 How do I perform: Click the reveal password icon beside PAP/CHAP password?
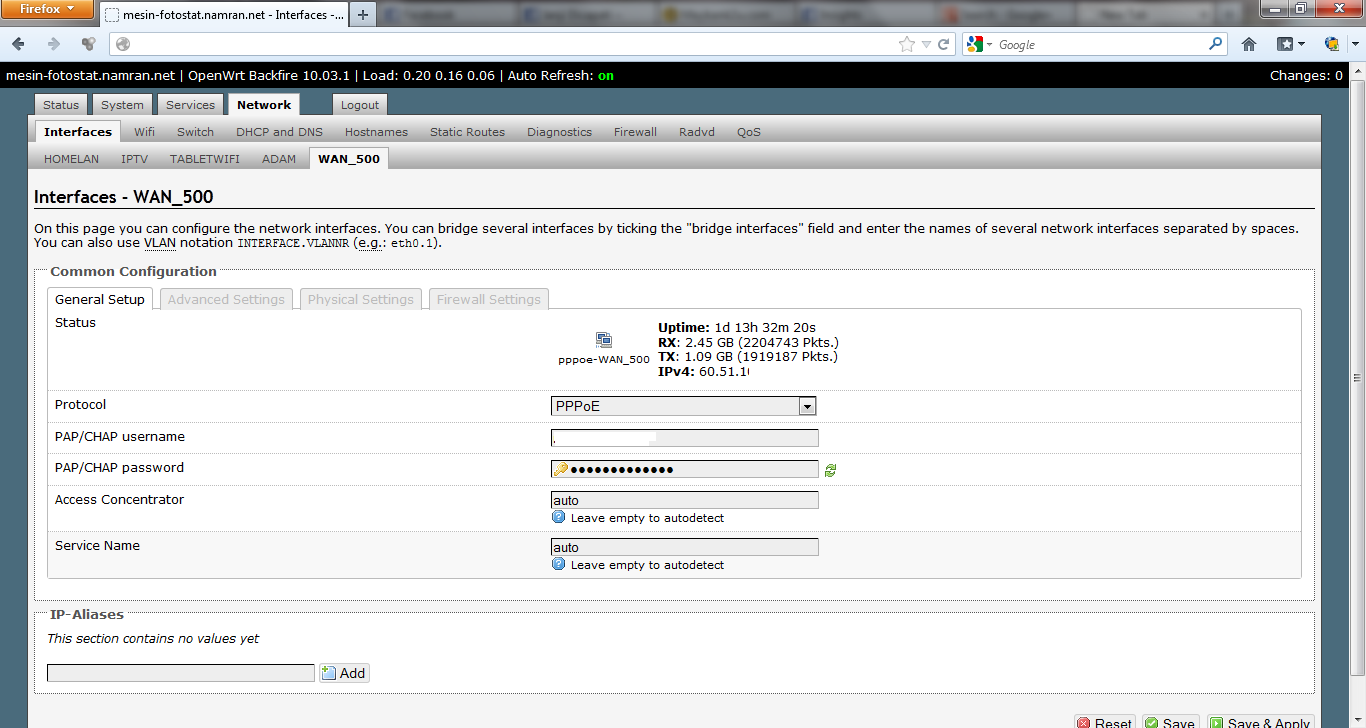coord(830,470)
